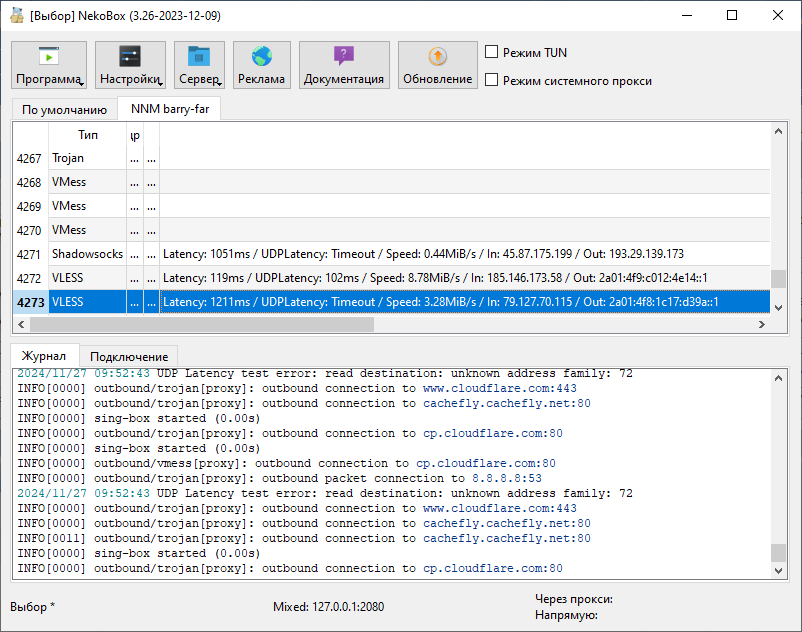
Task: Open the Журнал log tab
Action: coord(44,356)
